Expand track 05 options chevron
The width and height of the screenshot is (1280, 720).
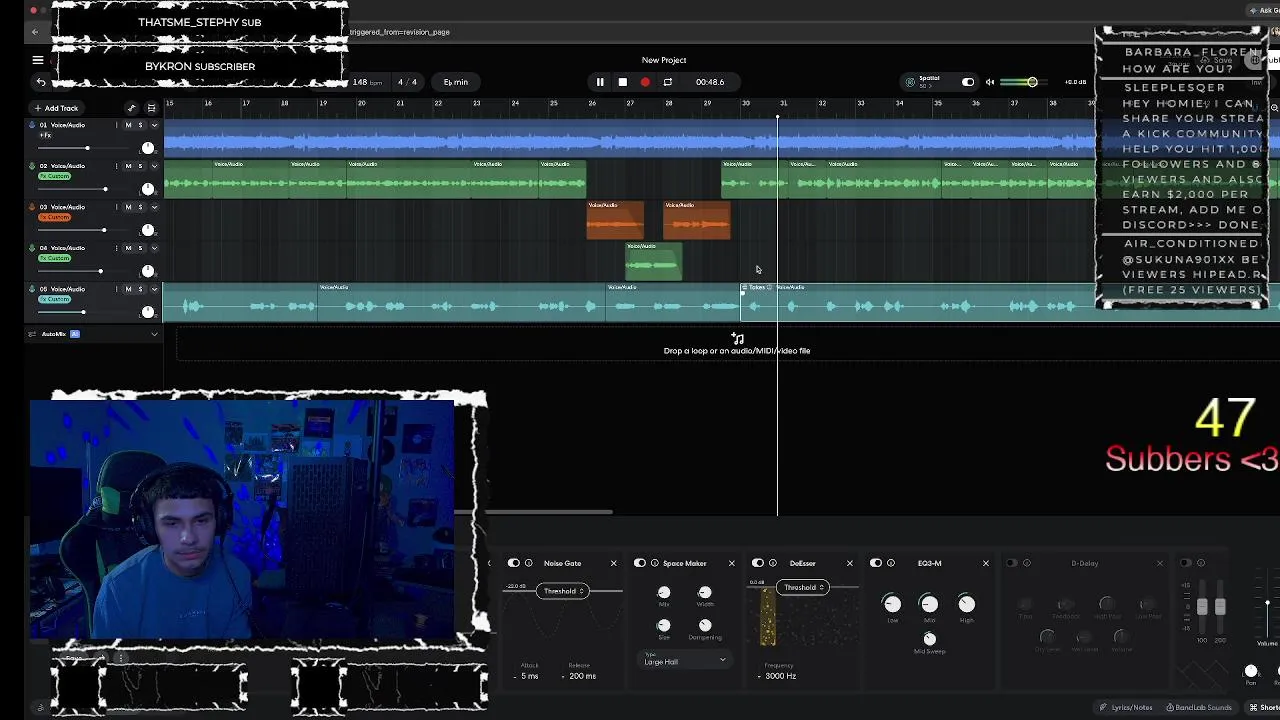(x=154, y=289)
